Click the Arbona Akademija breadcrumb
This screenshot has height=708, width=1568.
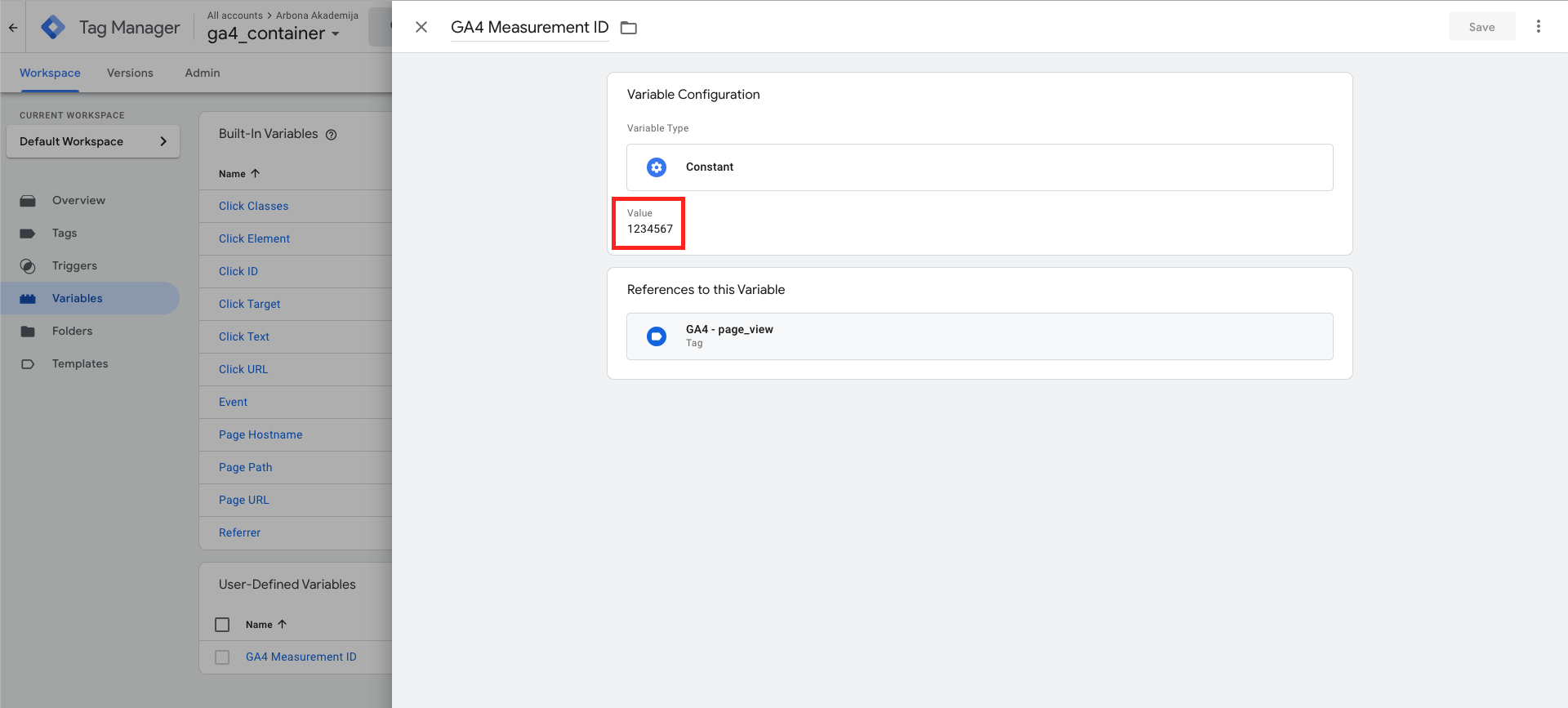click(x=317, y=16)
